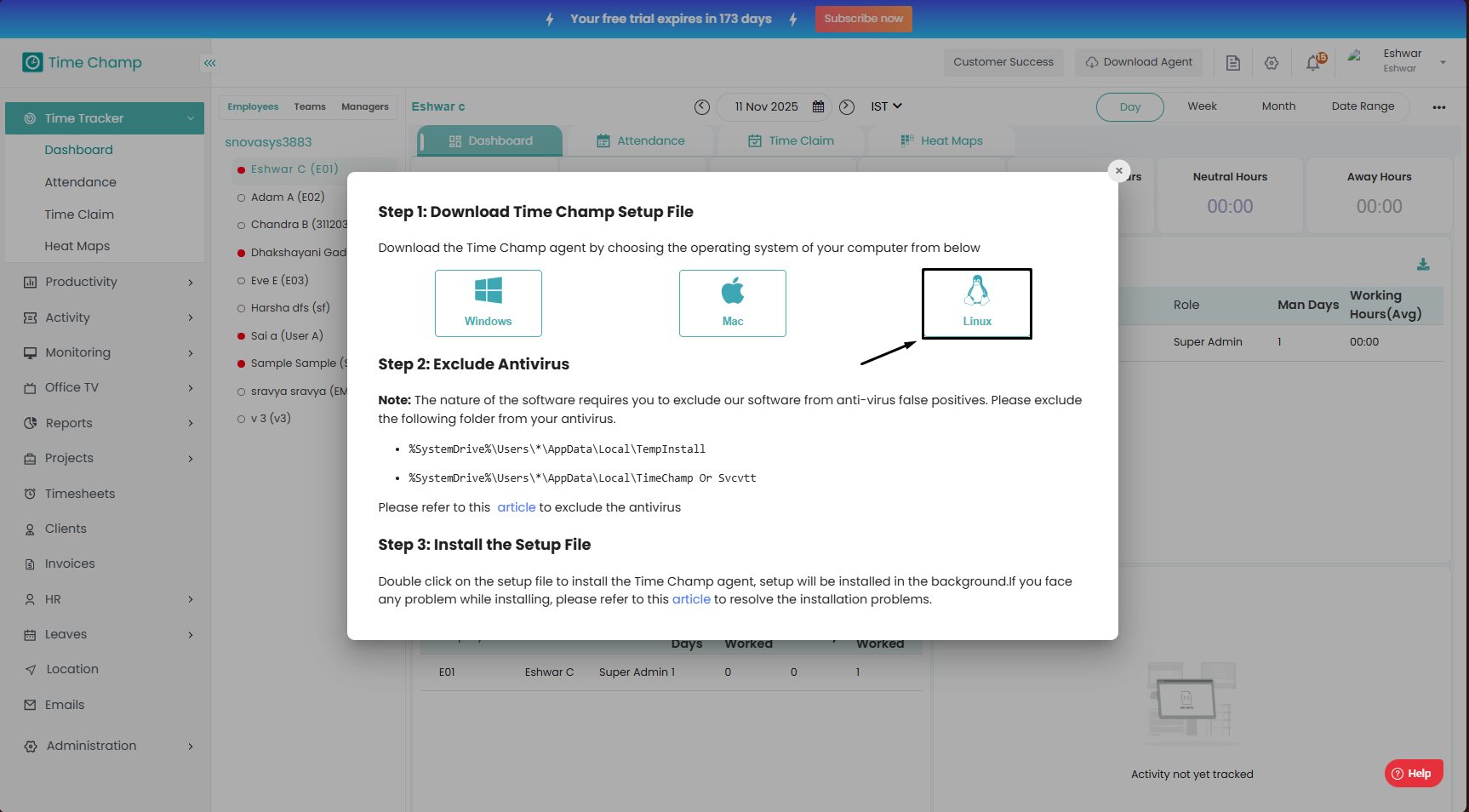The height and width of the screenshot is (812, 1469).
Task: Expand the Projects menu chevron
Action: pos(191,459)
